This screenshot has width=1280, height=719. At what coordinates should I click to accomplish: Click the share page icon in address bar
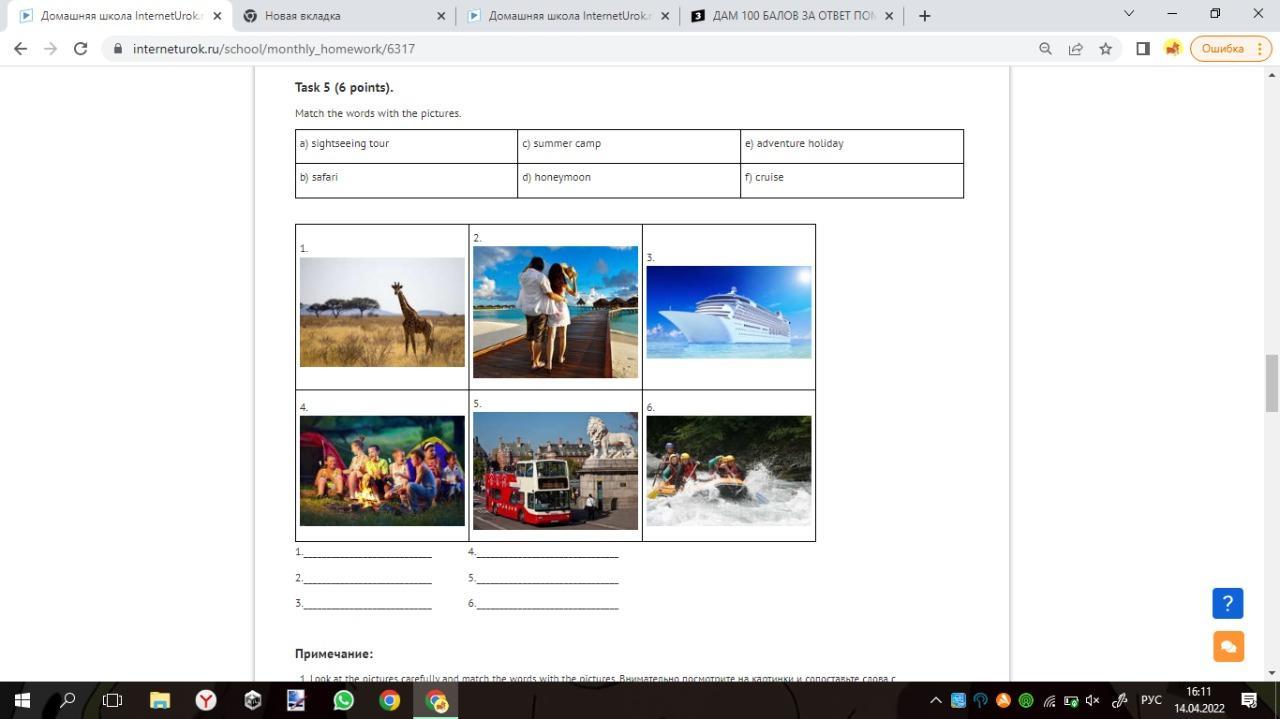coord(1075,49)
